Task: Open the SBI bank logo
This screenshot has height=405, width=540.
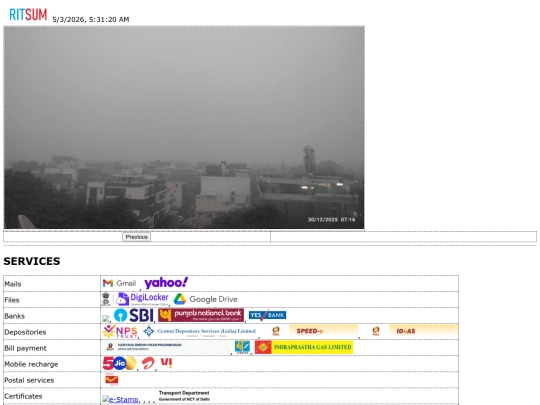Action: 134,315
